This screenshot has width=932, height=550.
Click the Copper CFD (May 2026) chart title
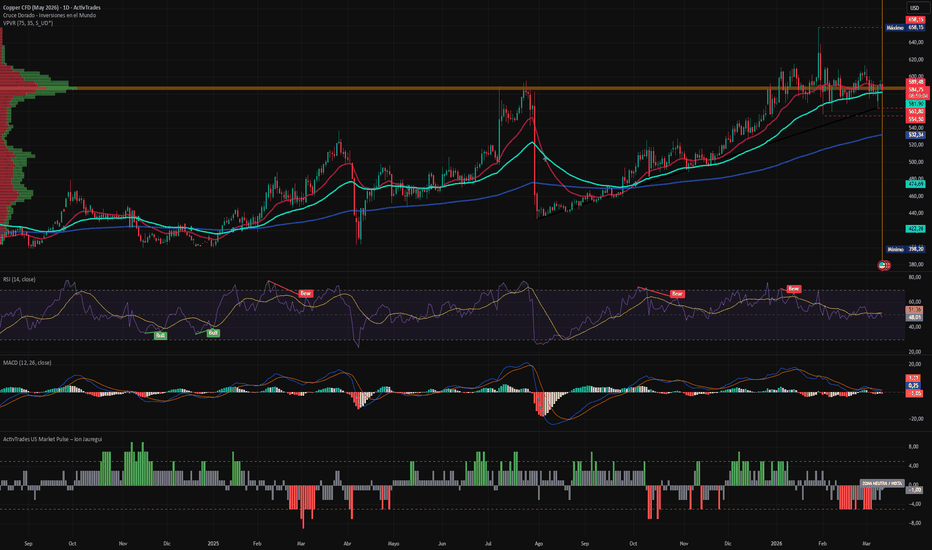[52, 7]
